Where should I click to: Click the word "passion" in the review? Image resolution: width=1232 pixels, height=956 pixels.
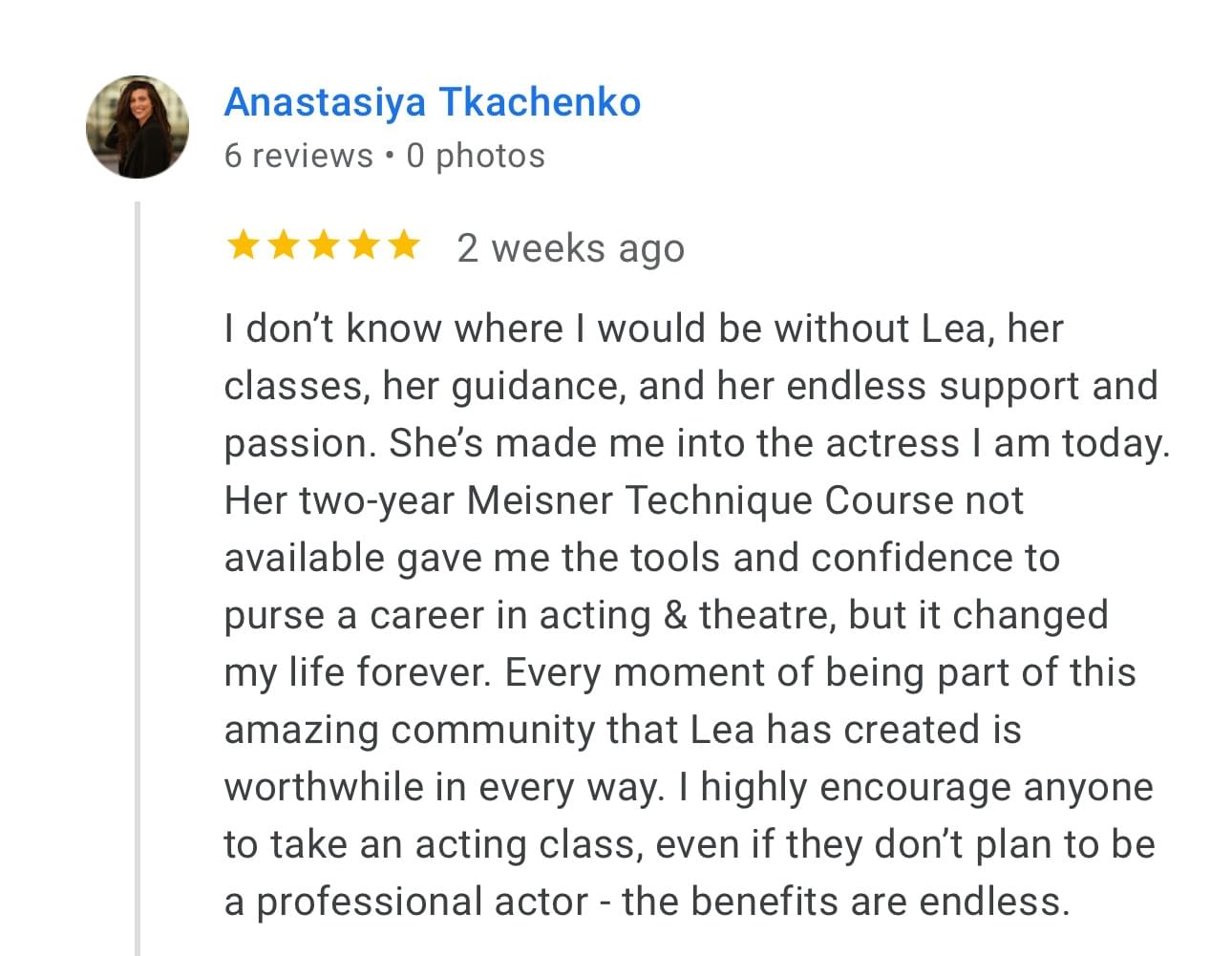tap(294, 444)
